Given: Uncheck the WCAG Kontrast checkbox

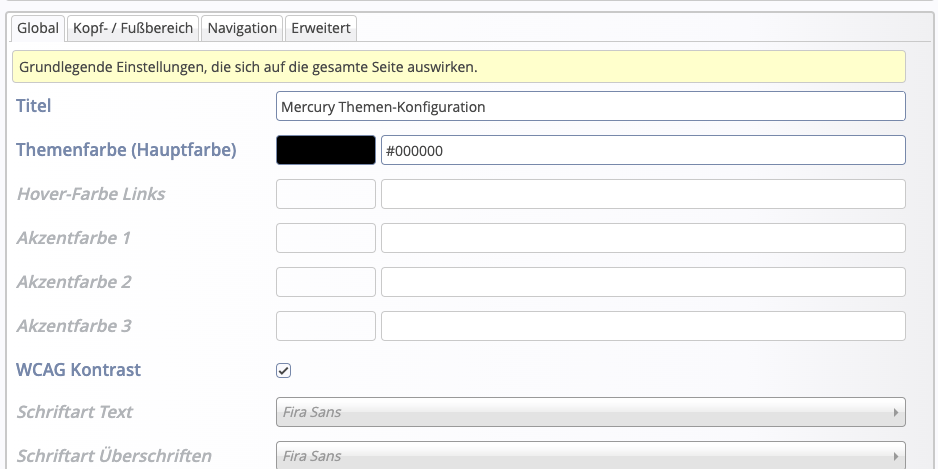Looking at the screenshot, I should tap(284, 371).
